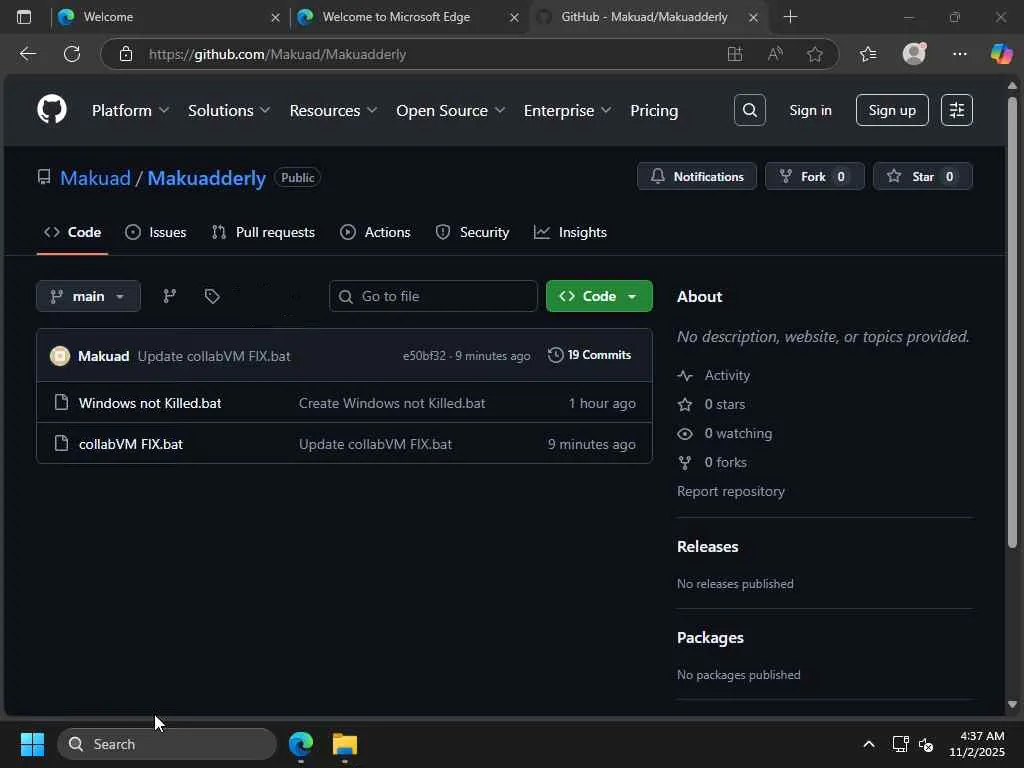Open File Explorer from the taskbar
This screenshot has height=768, width=1024.
pos(345,744)
